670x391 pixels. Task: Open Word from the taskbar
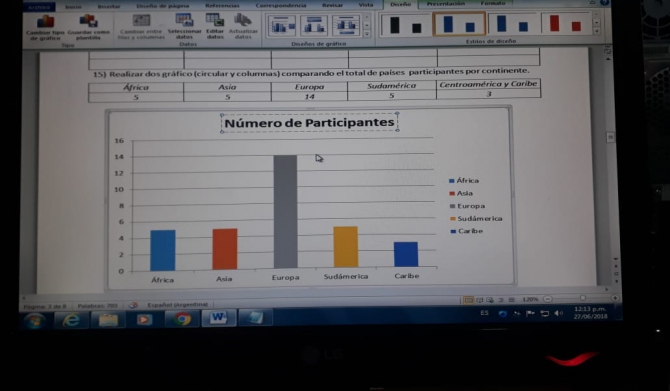pos(218,318)
